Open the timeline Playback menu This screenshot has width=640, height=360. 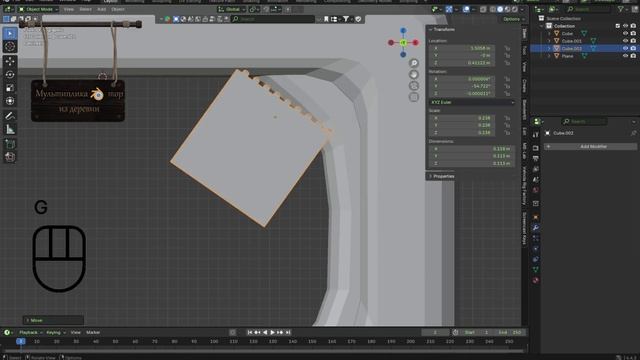point(30,332)
